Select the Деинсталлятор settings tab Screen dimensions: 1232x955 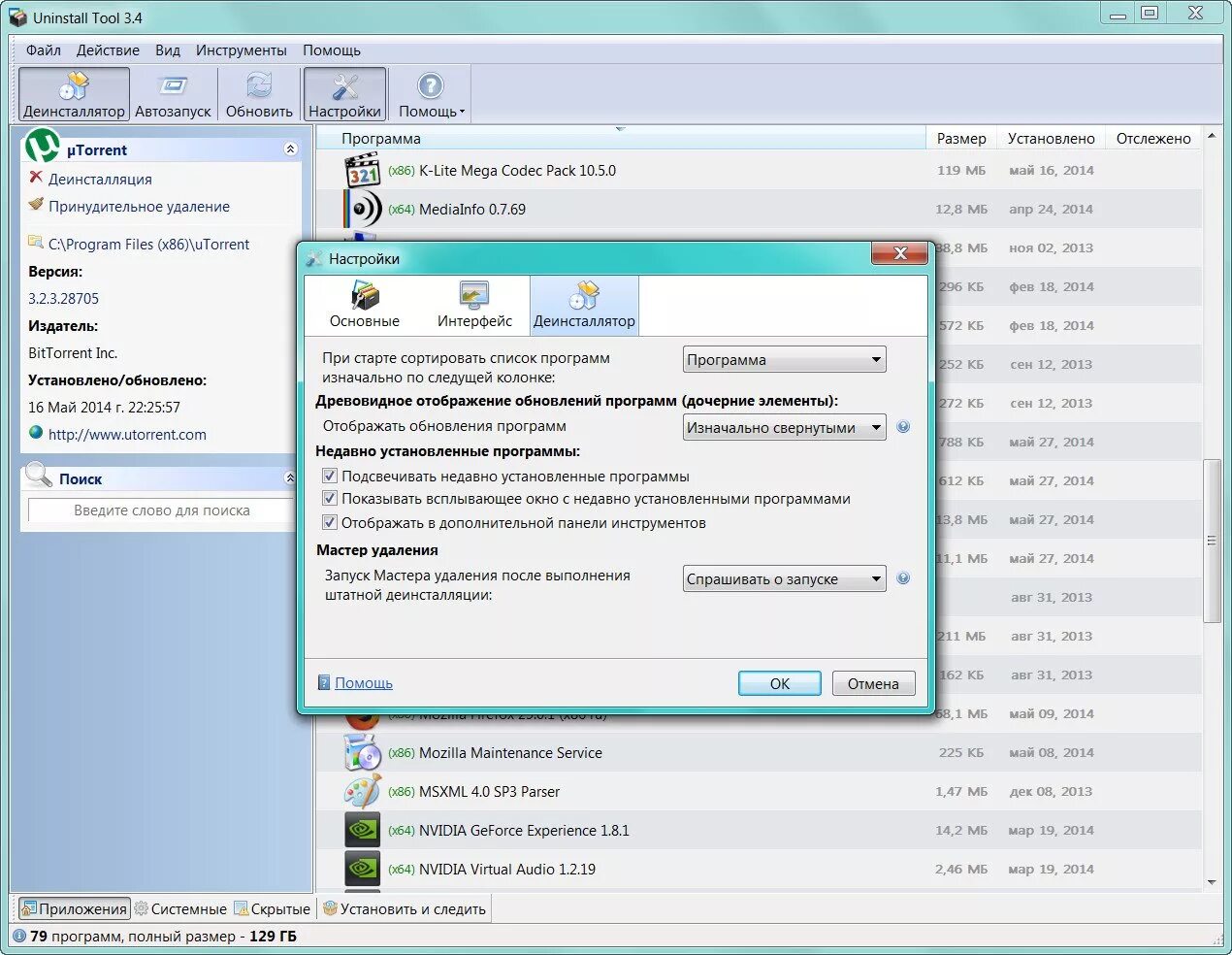584,305
